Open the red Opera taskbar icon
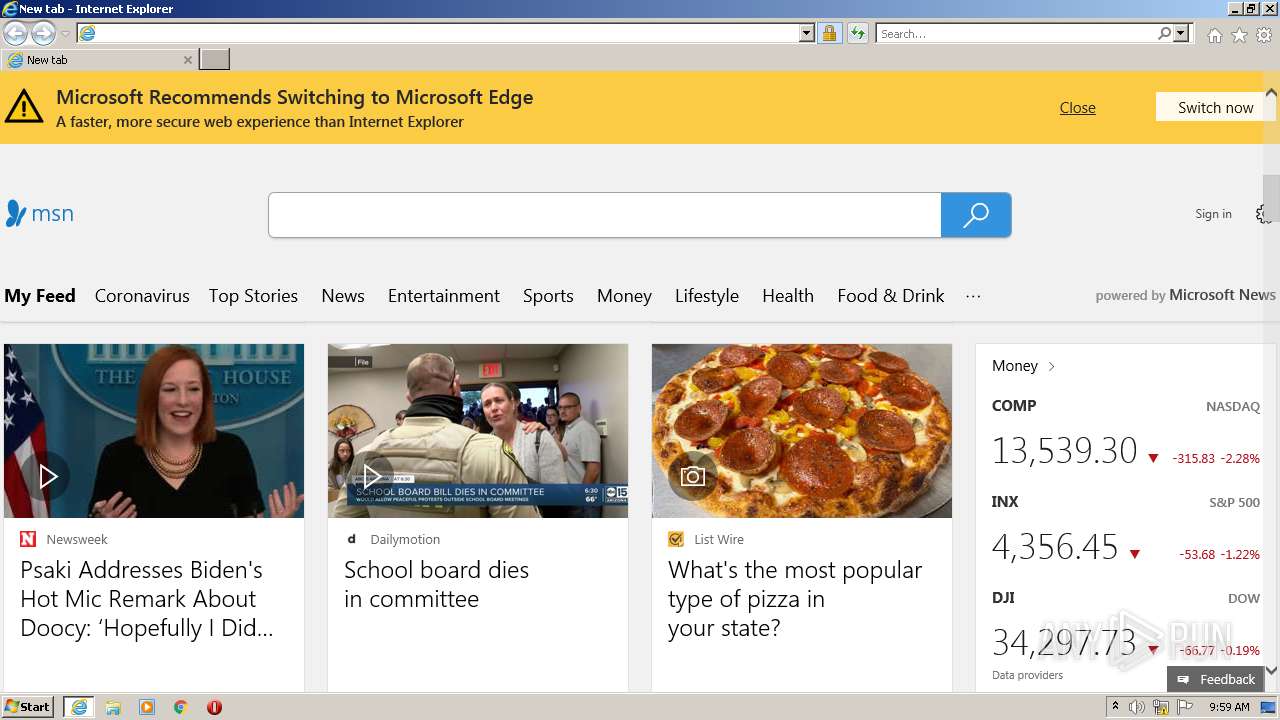This screenshot has width=1280, height=720. pos(214,707)
